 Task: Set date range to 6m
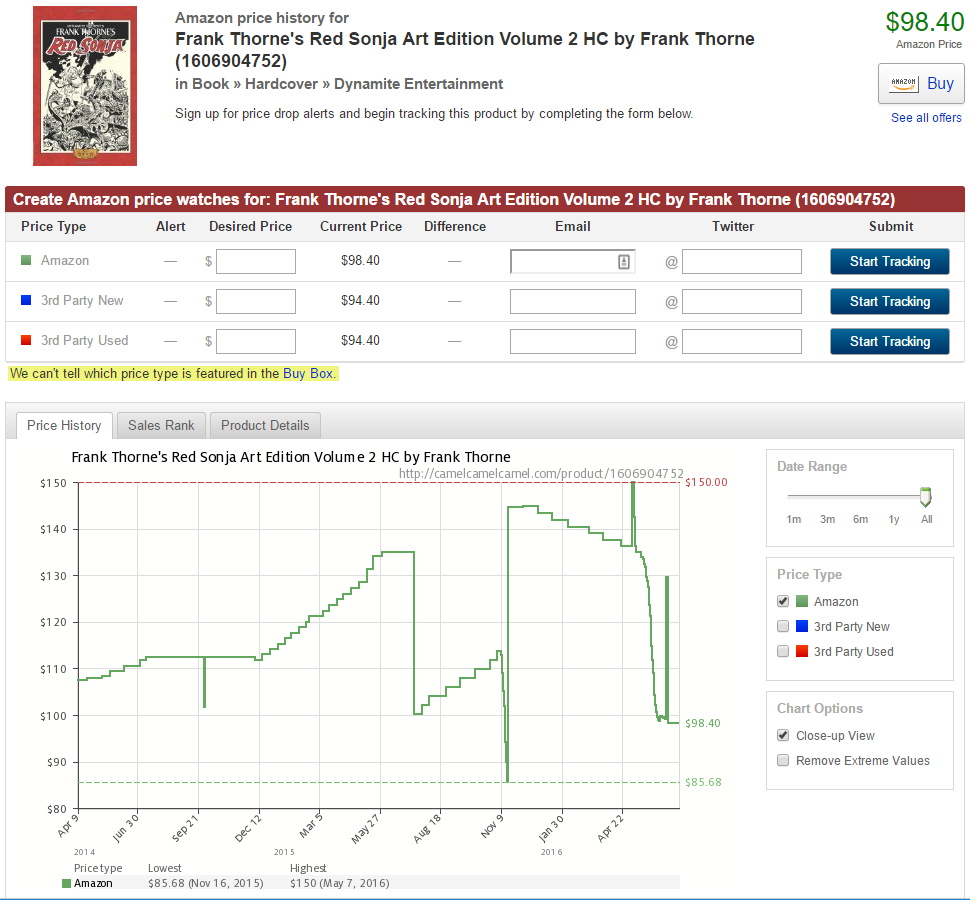(861, 519)
